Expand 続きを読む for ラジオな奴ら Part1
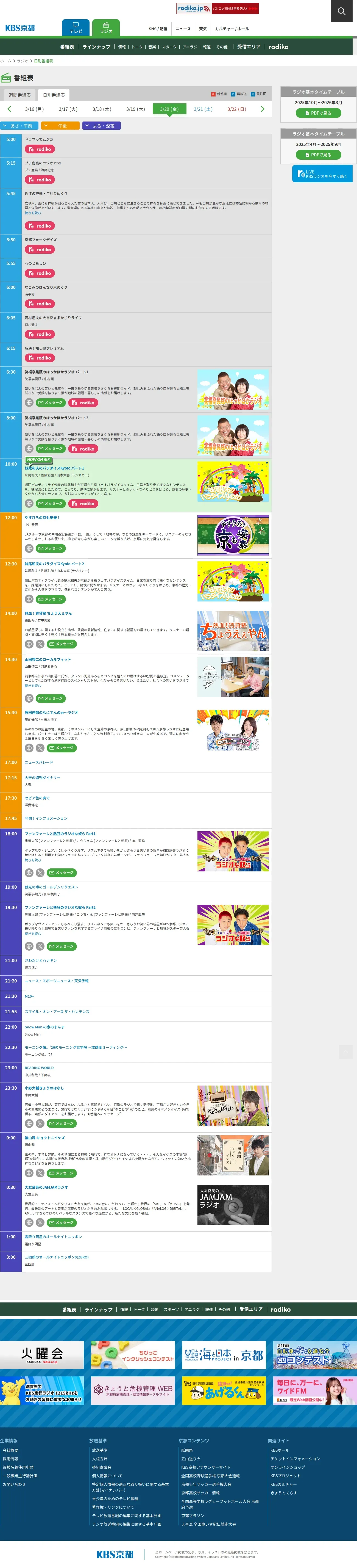 point(33,860)
